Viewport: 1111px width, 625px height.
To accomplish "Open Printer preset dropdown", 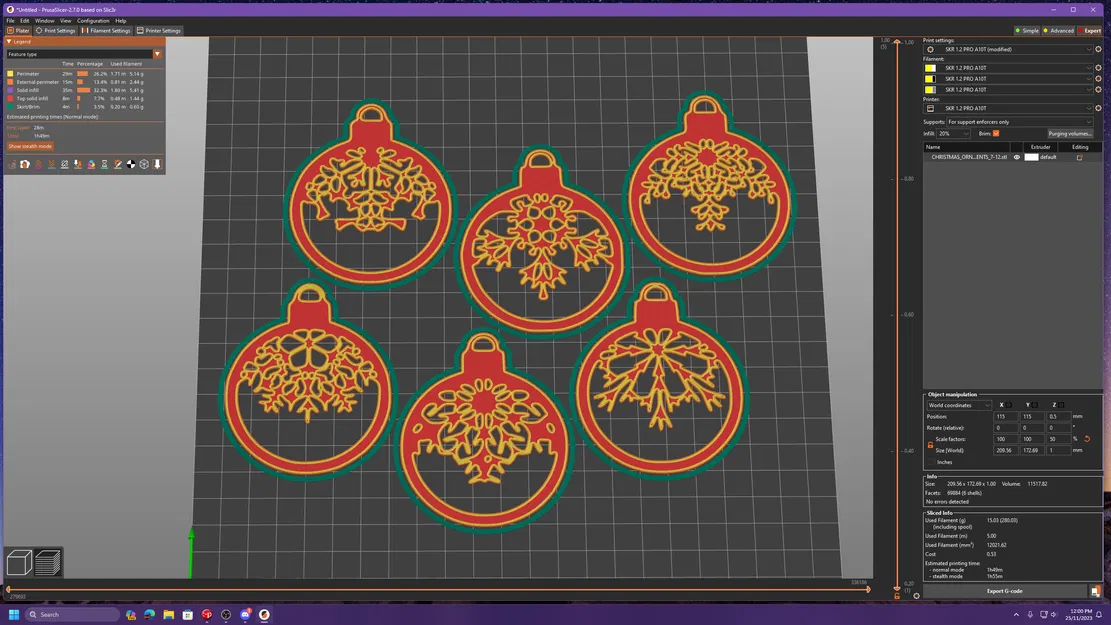I will 1009,108.
